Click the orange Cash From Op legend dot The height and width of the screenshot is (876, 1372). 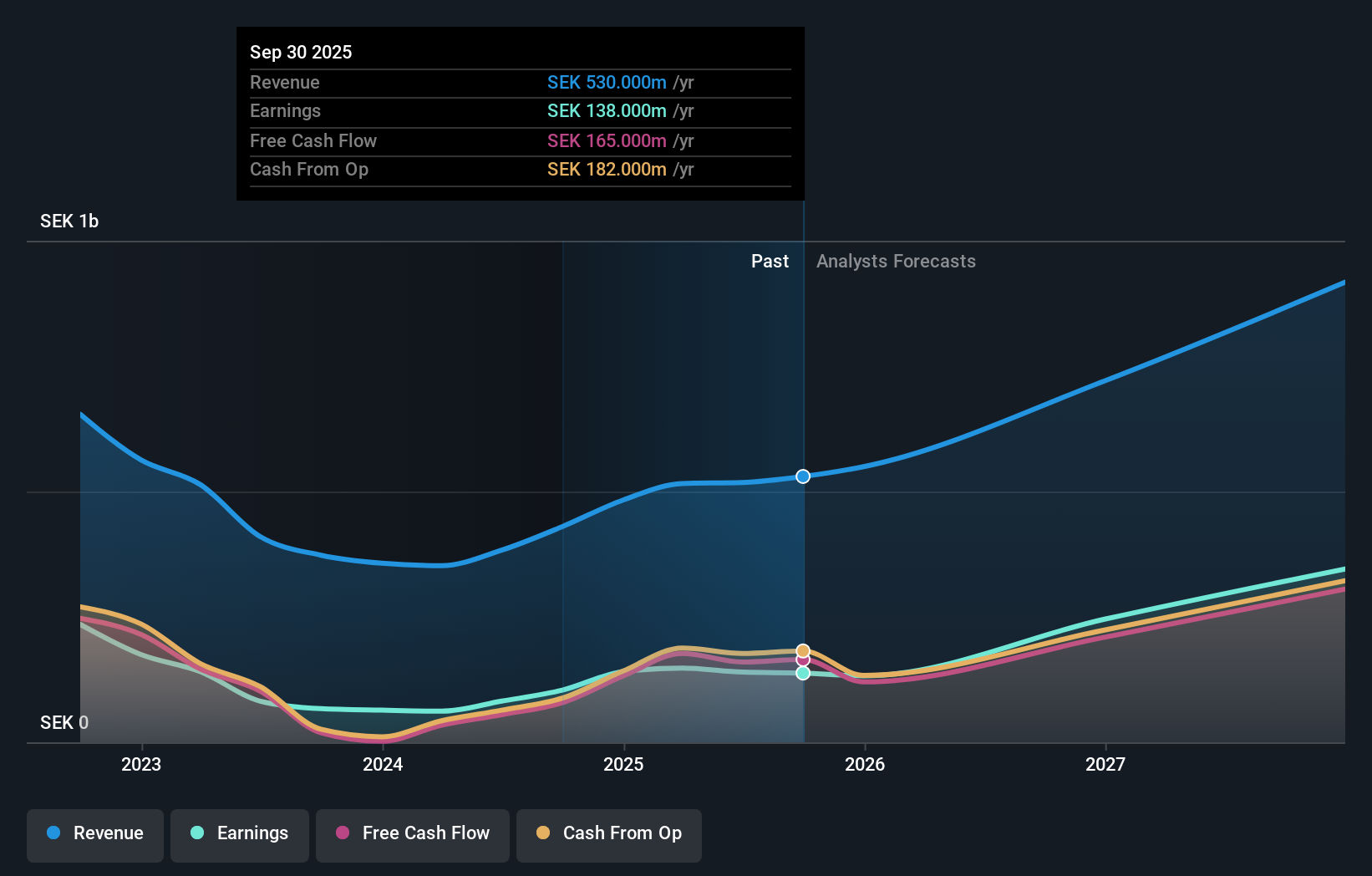(543, 833)
